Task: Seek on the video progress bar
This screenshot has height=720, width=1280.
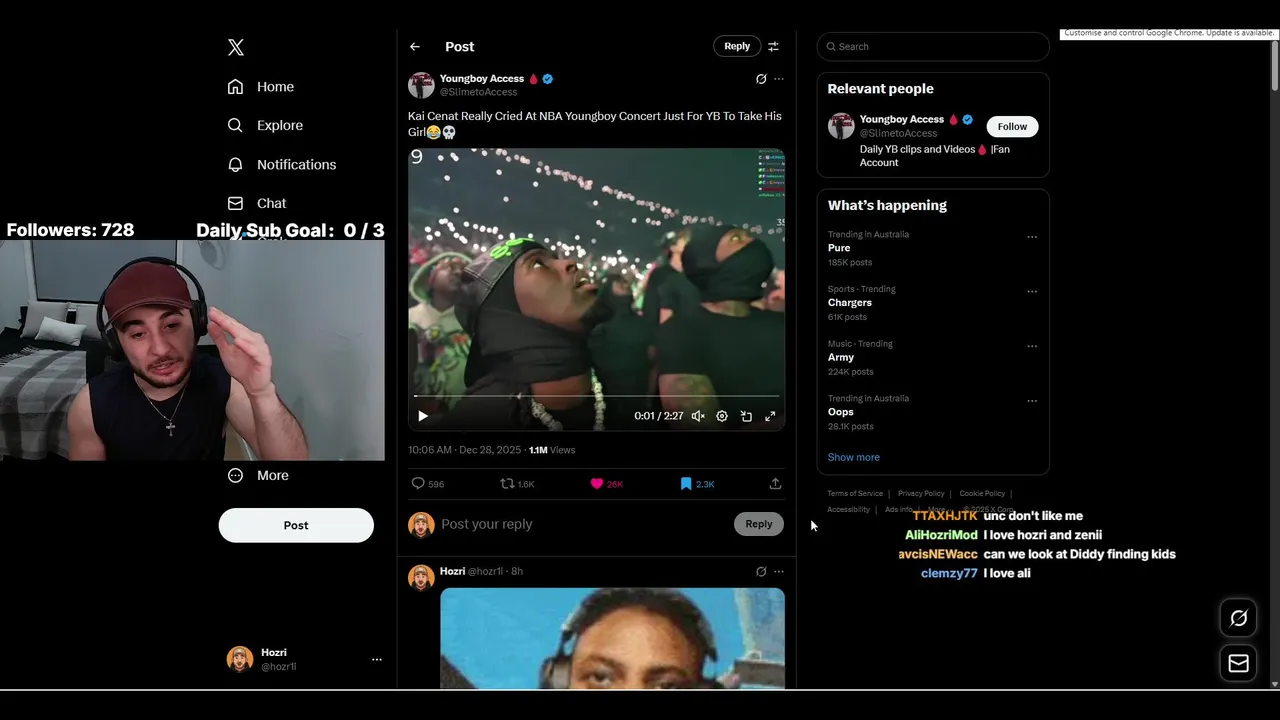Action: pyautogui.click(x=596, y=396)
